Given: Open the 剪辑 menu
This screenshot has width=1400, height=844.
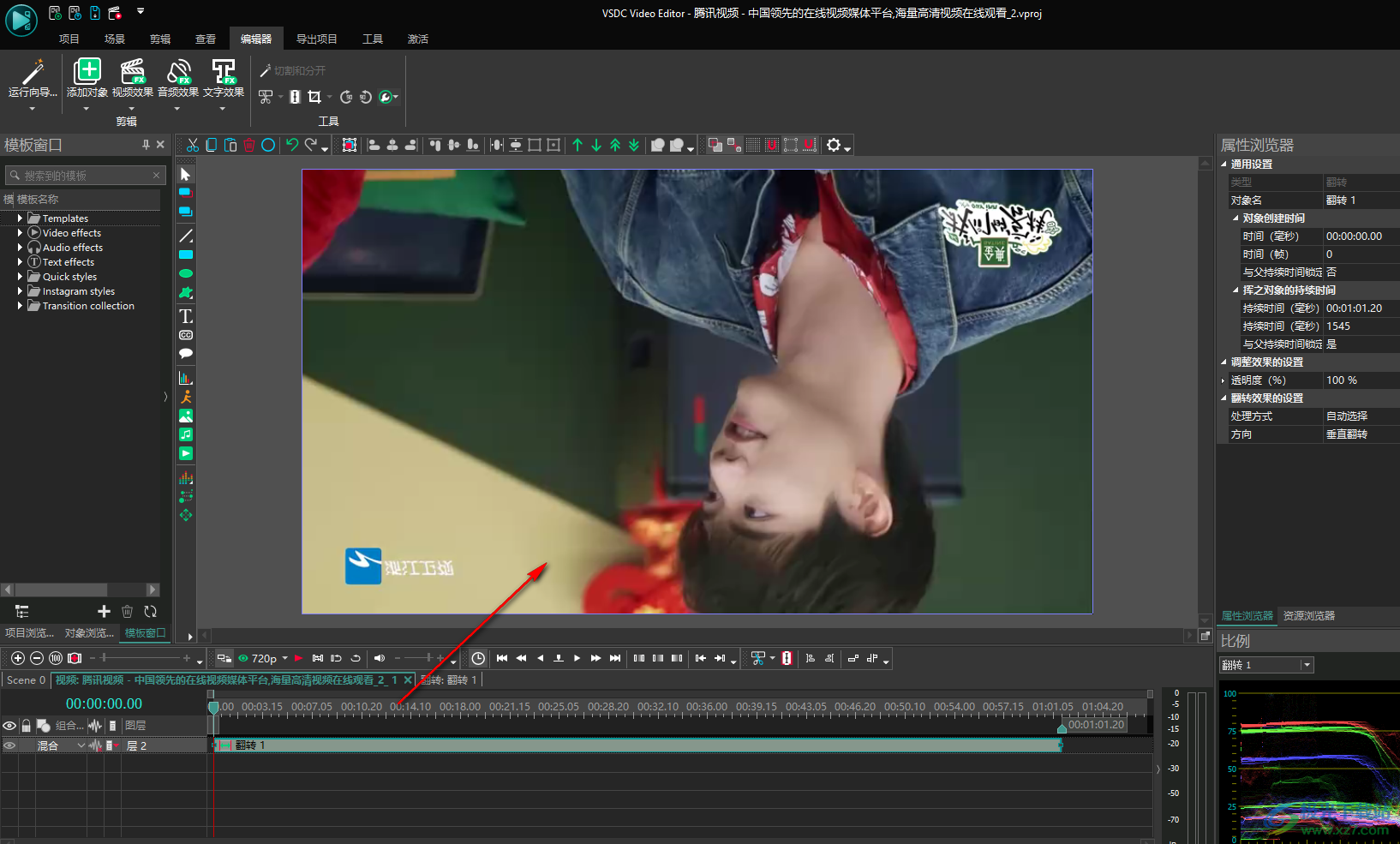Looking at the screenshot, I should [160, 39].
